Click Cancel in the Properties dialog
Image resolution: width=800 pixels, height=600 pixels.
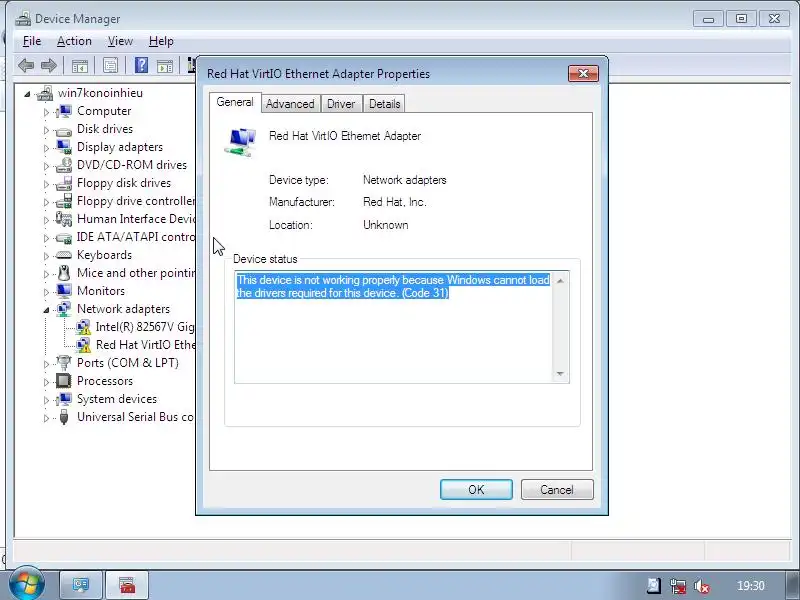[557, 489]
